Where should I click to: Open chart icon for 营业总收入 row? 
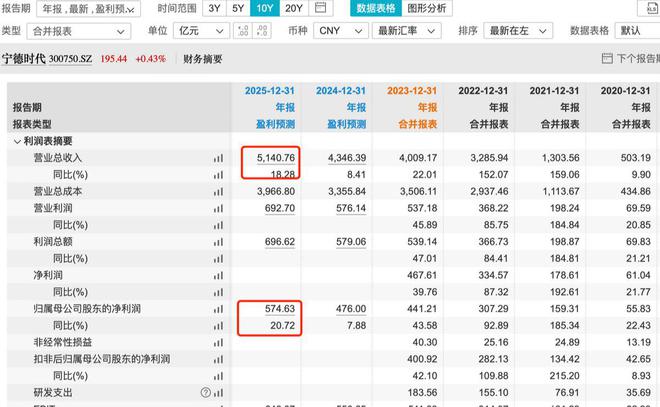pos(218,158)
